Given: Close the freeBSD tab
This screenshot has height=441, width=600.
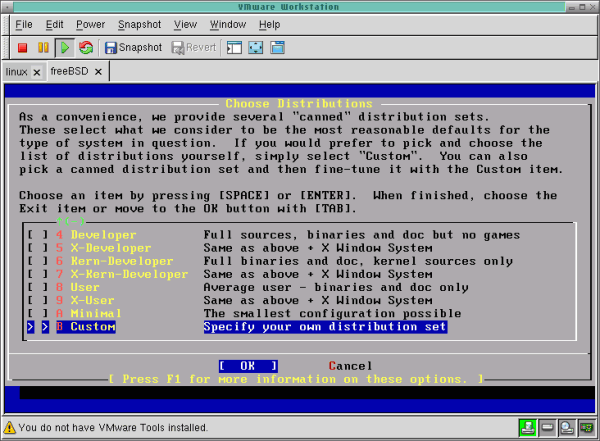Looking at the screenshot, I should (x=98, y=72).
